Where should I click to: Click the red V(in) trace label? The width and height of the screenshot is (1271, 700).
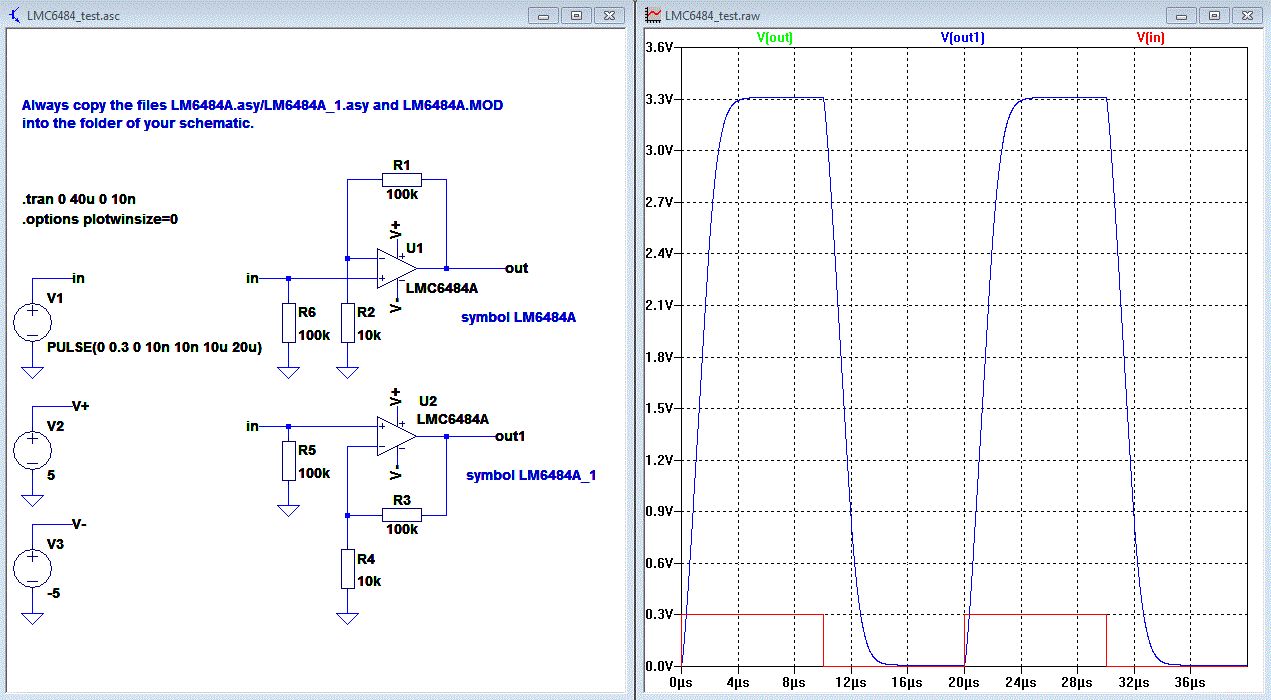(x=1150, y=37)
